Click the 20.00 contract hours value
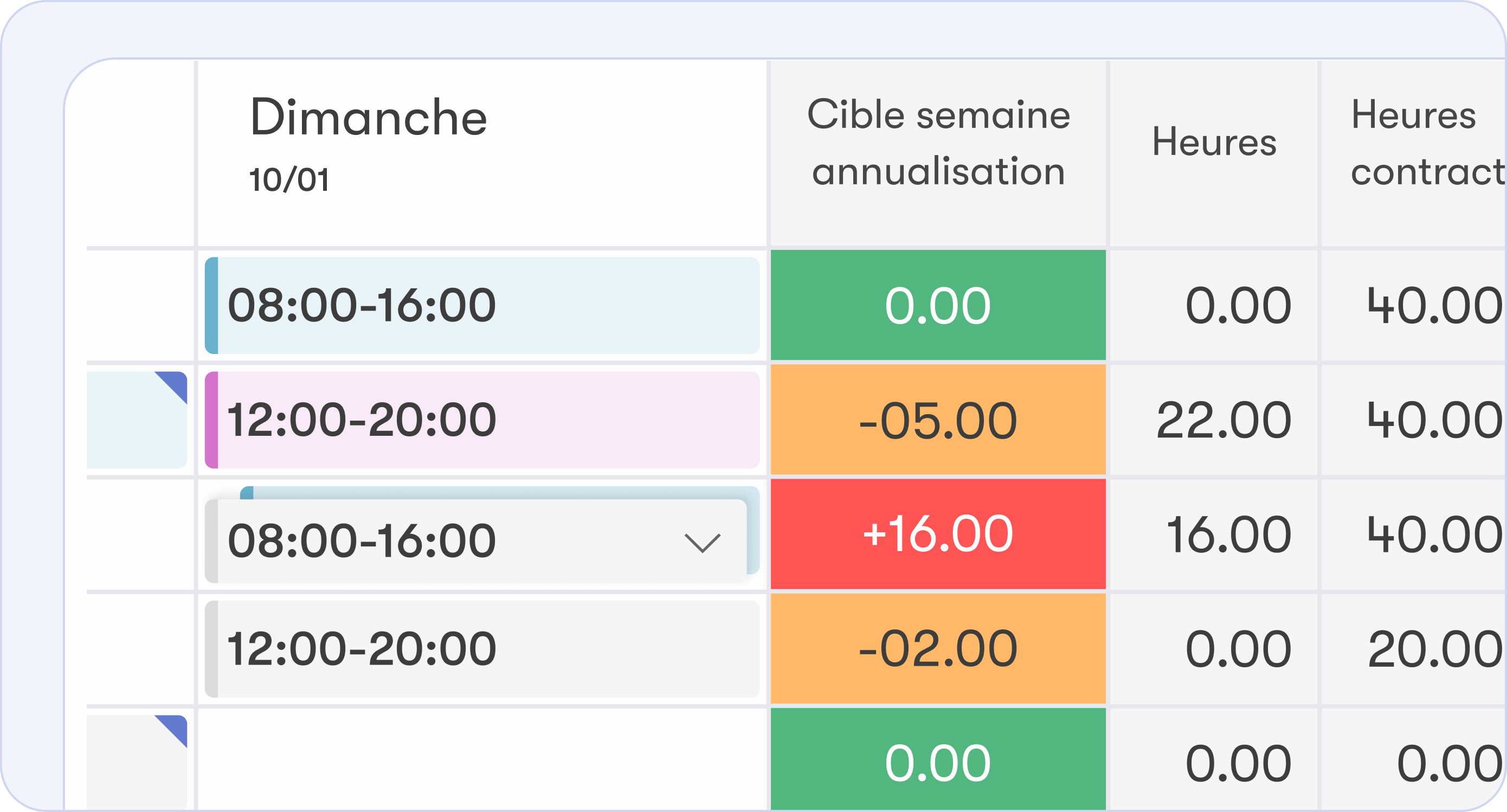 coord(1435,649)
